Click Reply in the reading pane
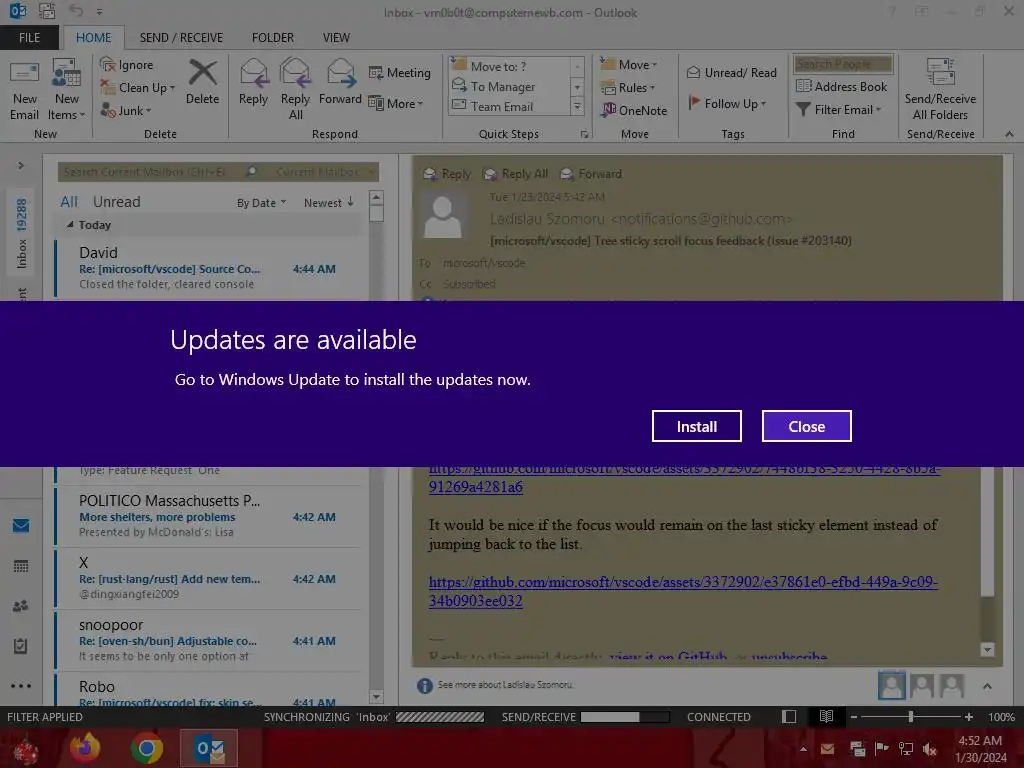1024x768 pixels. coord(447,174)
